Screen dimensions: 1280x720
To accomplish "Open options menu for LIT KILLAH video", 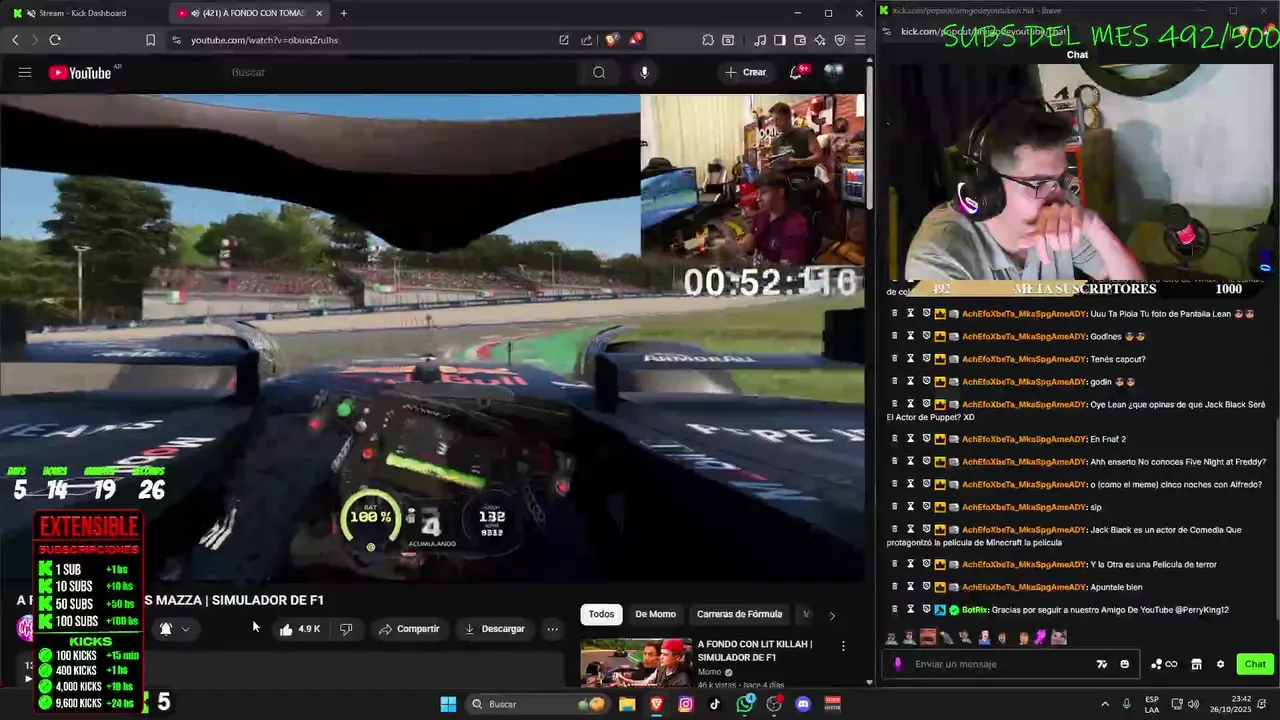I will (843, 646).
